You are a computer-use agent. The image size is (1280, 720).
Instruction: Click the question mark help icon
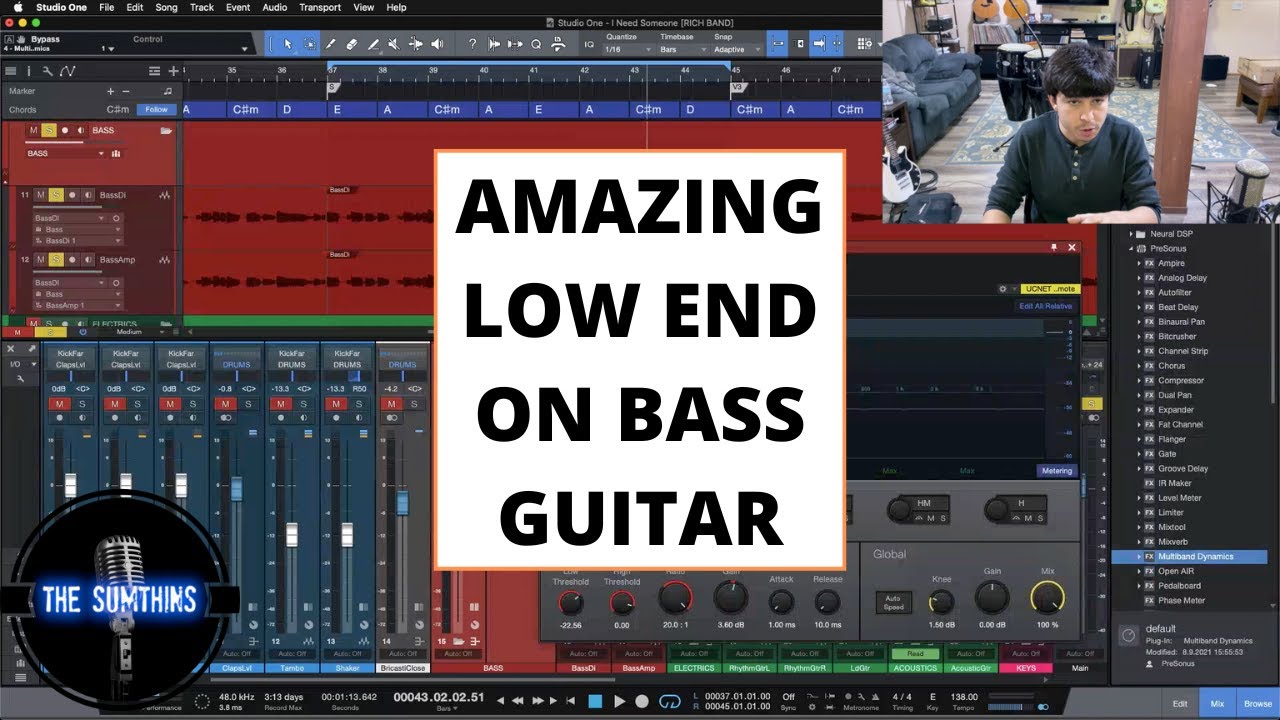point(472,44)
